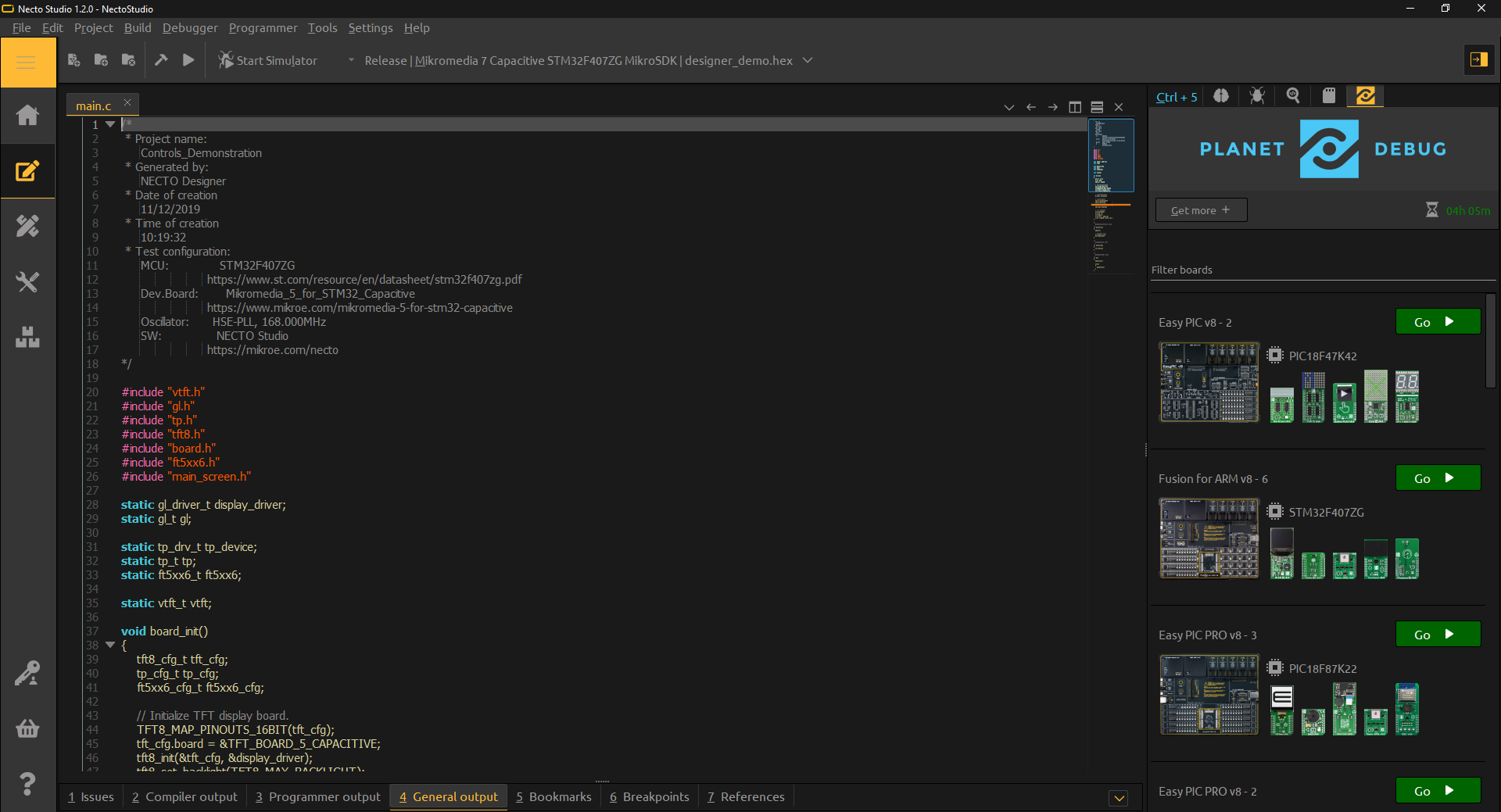Split editor horizontally with rows icon

pos(1097,107)
